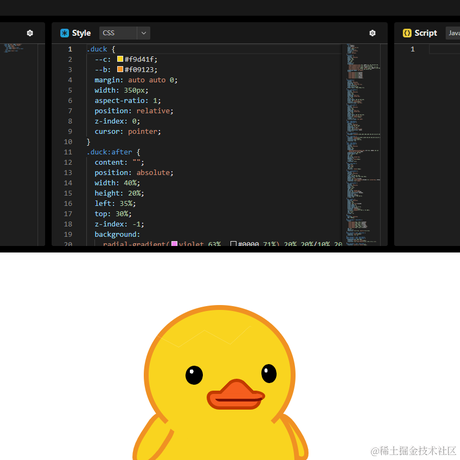460x460 pixels.
Task: Click the dropdown arrow beside CSS
Action: pyautogui.click(x=144, y=33)
